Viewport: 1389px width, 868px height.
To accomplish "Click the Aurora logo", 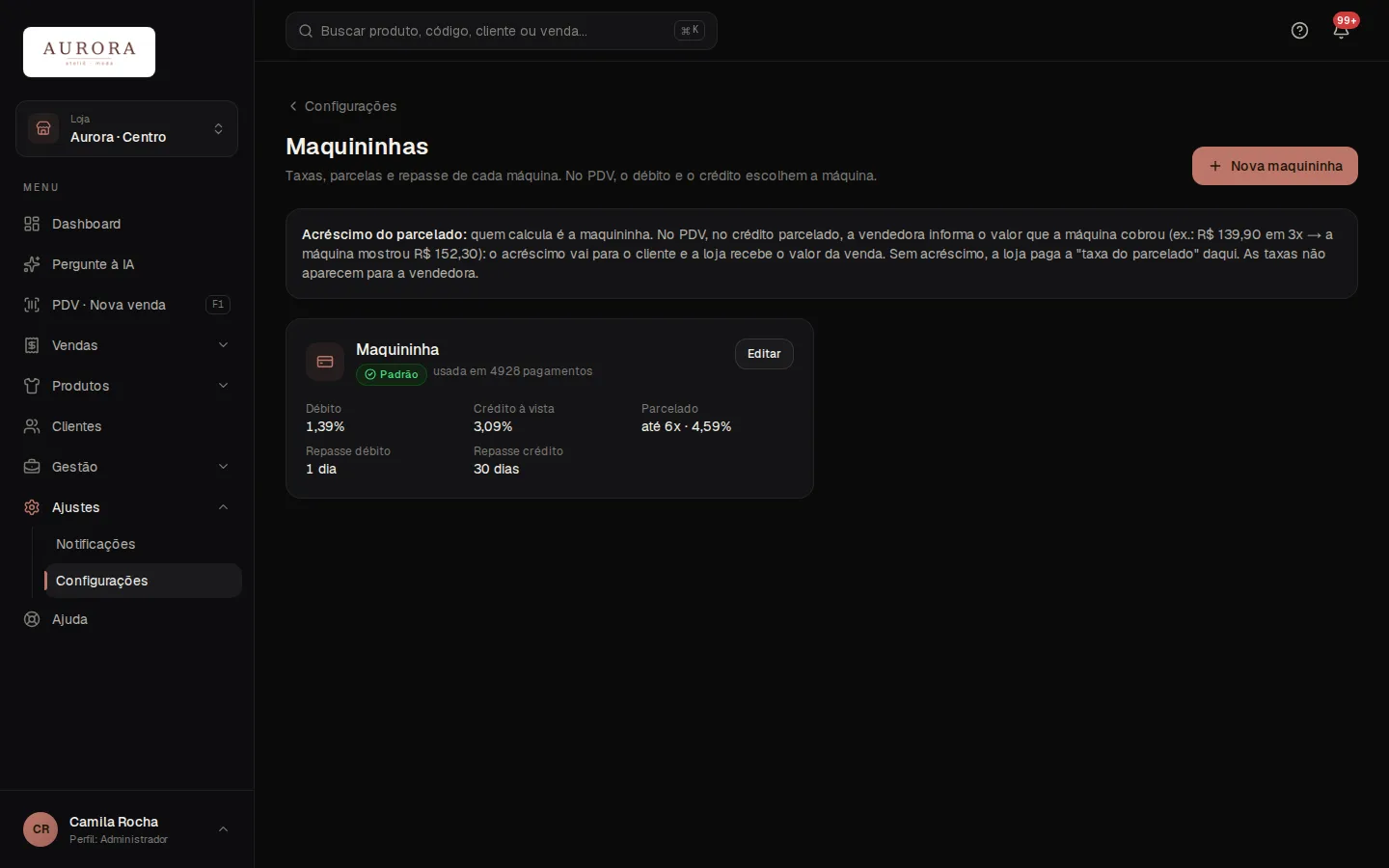I will (x=89, y=52).
